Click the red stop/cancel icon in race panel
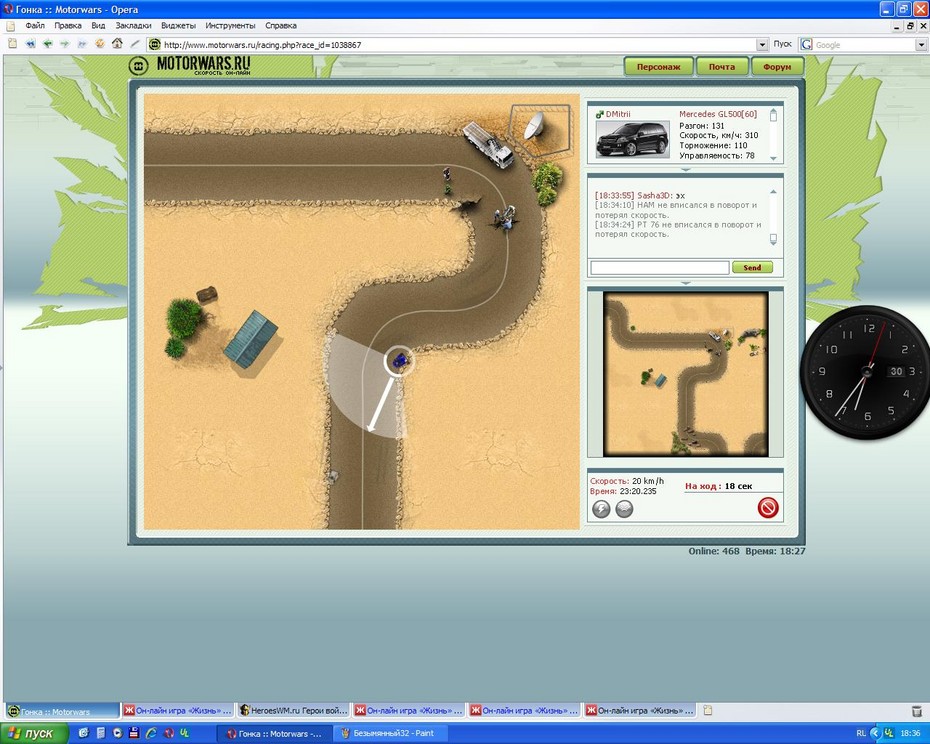 click(x=768, y=508)
